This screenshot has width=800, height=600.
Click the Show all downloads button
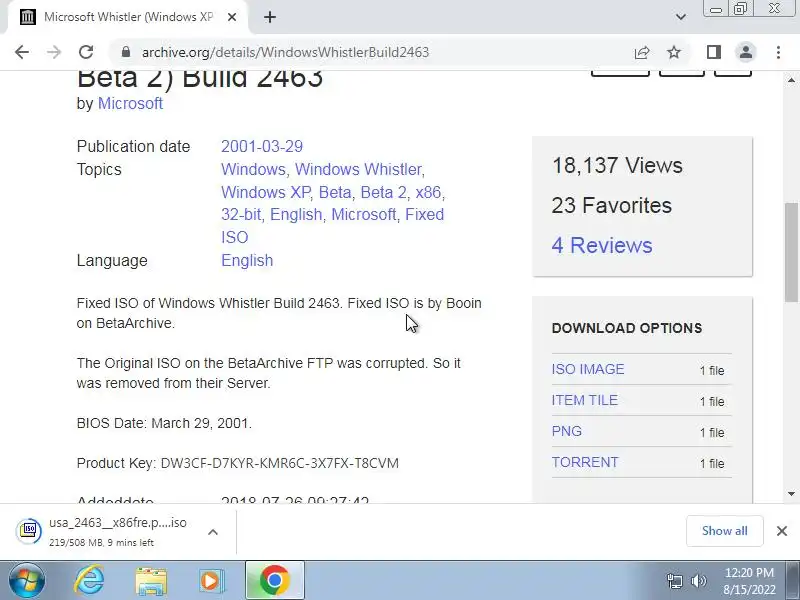click(724, 531)
